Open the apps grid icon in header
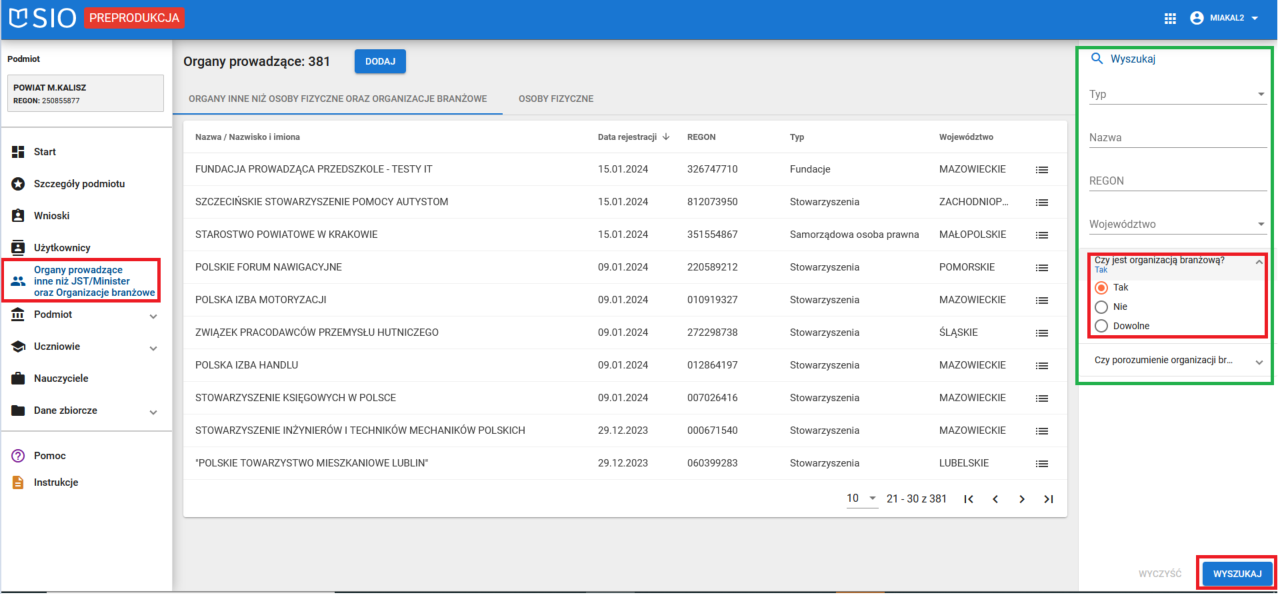The height and width of the screenshot is (594, 1282). tap(1170, 18)
